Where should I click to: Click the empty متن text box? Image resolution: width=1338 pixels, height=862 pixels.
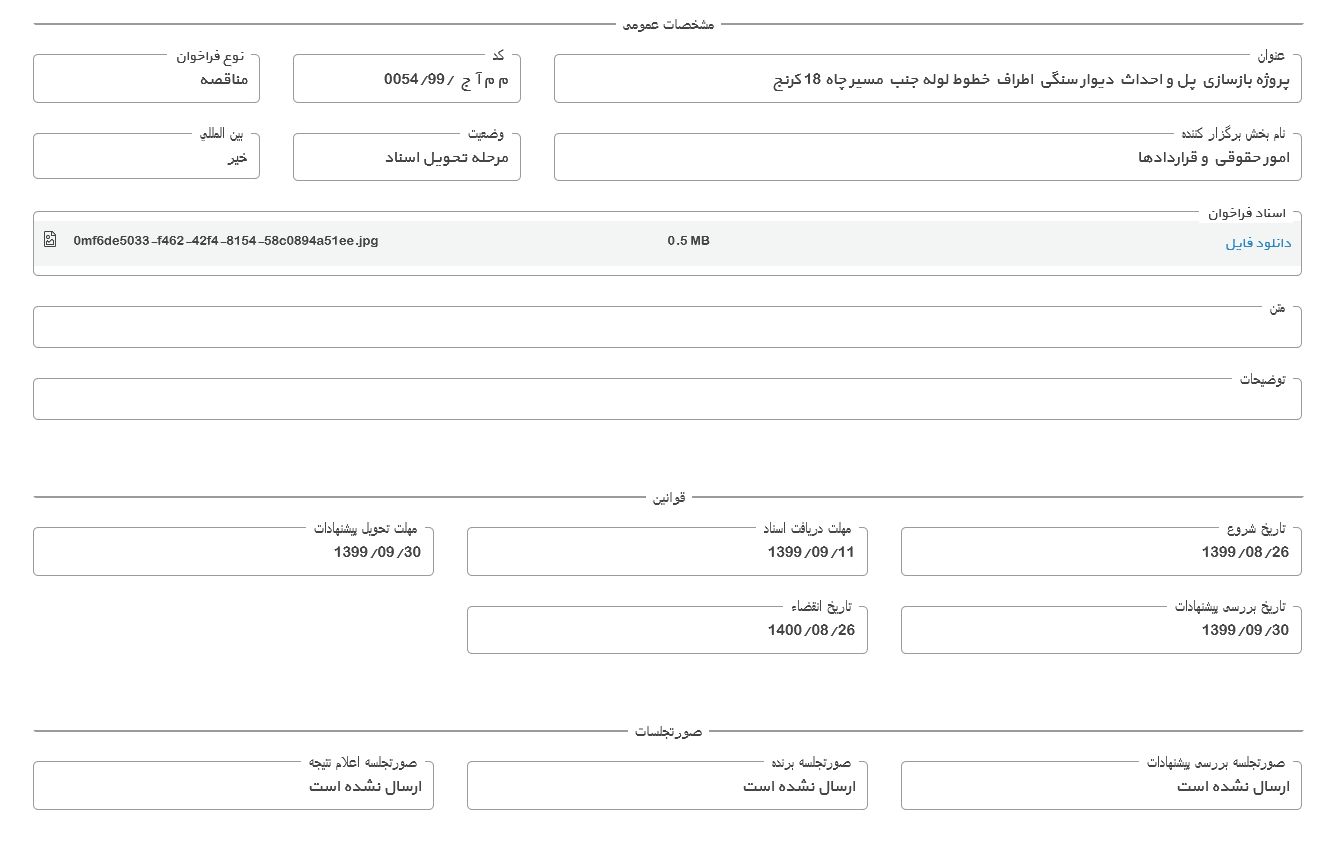tap(667, 327)
